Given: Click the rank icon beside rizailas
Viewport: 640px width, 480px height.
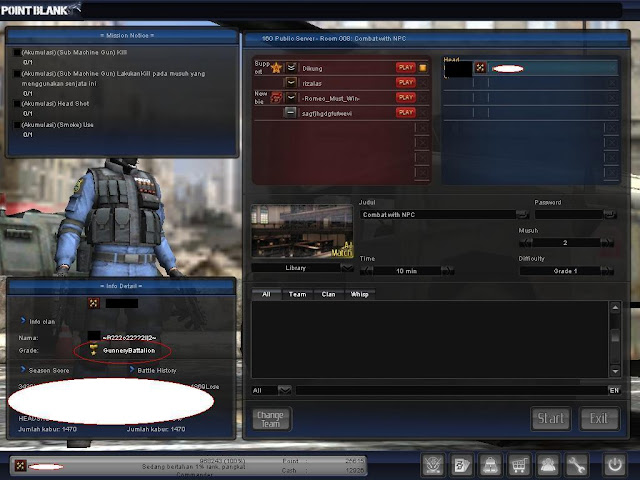Looking at the screenshot, I should (291, 83).
